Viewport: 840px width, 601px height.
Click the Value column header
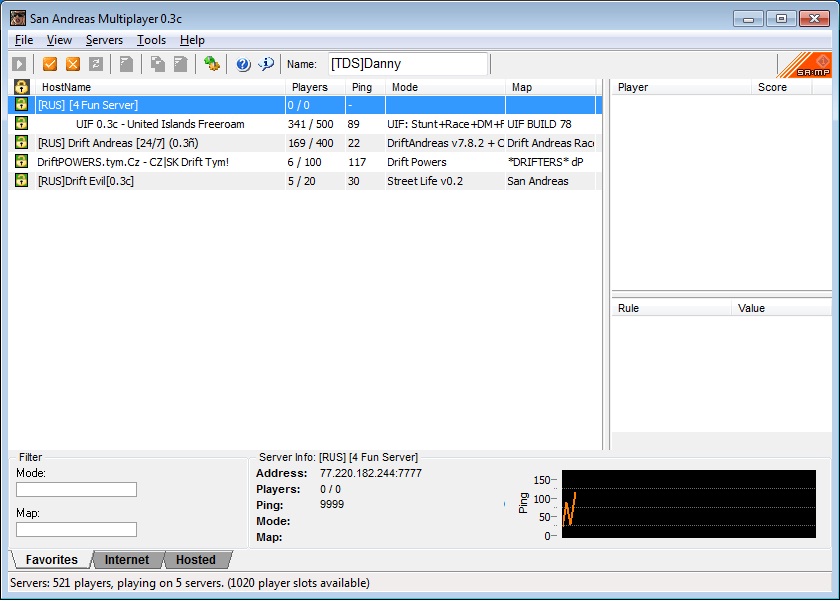pos(782,308)
